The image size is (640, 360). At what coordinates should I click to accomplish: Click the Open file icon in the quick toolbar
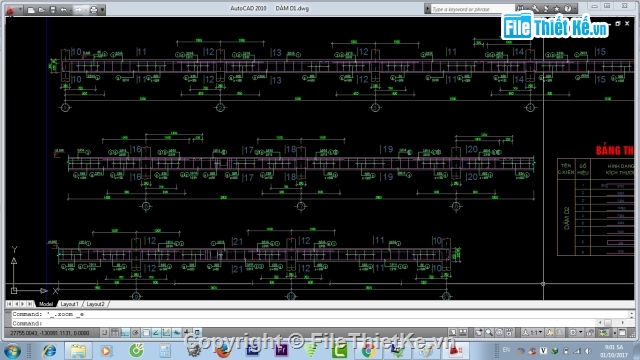pos(42,10)
